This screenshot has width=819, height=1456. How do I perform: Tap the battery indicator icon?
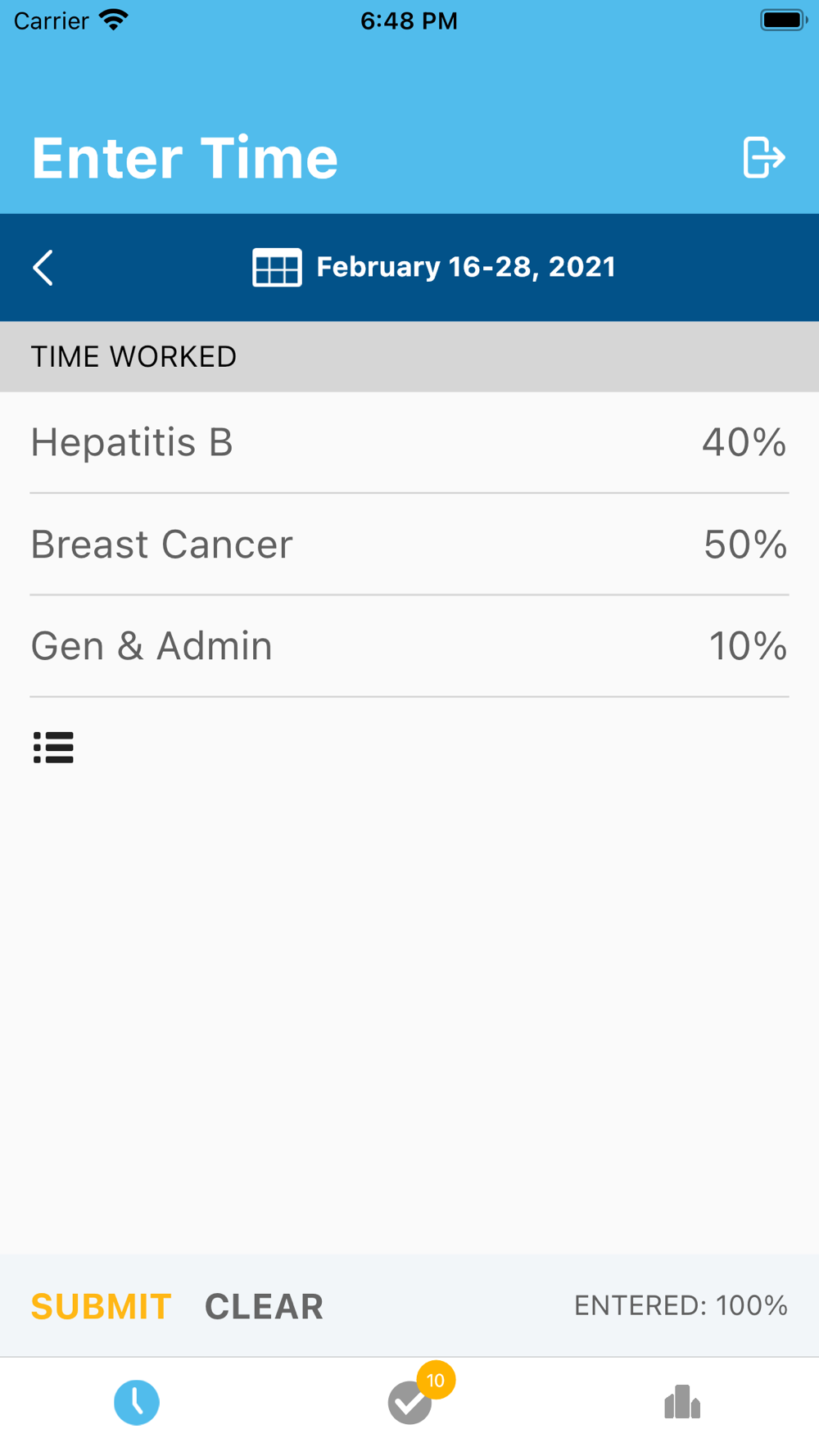pos(784,20)
